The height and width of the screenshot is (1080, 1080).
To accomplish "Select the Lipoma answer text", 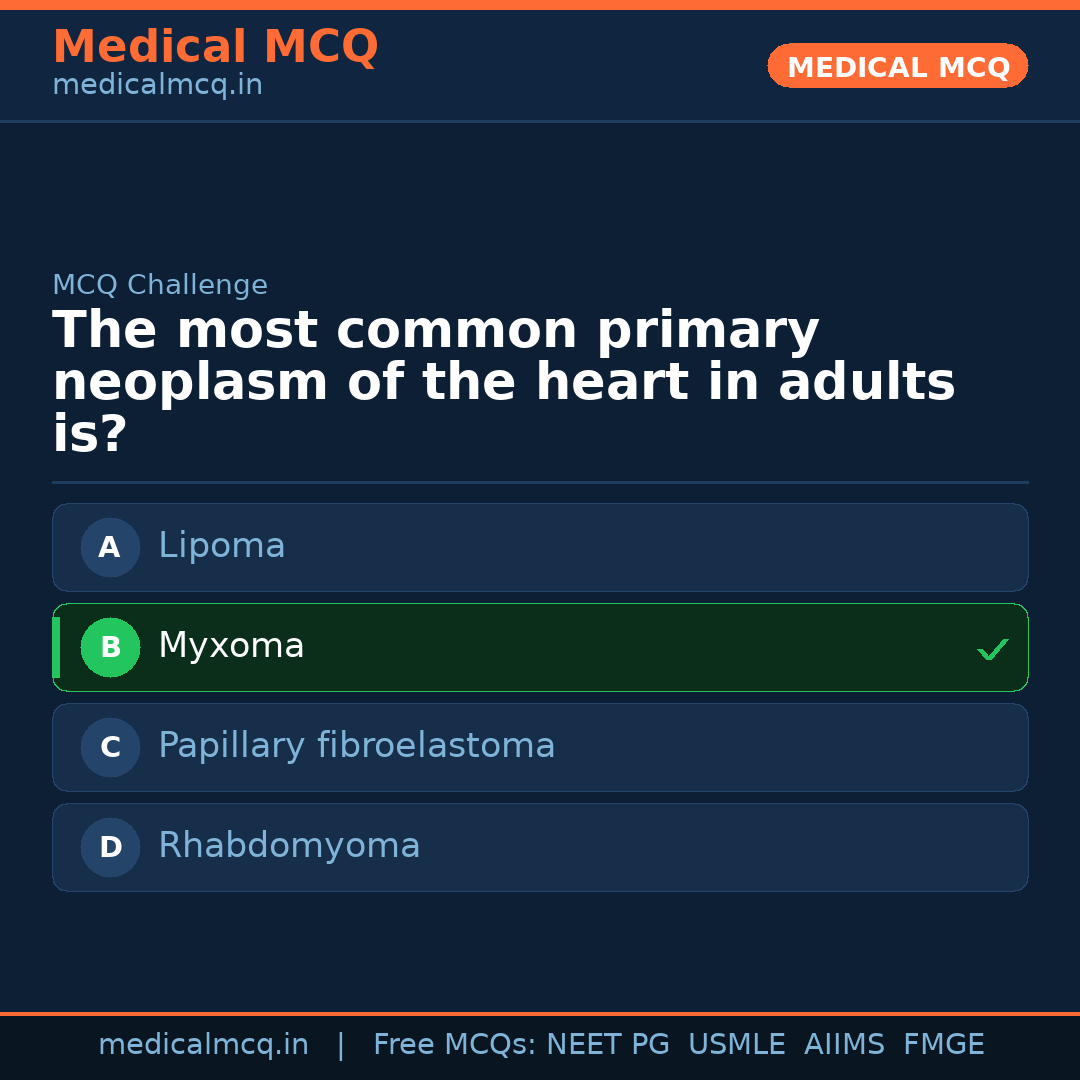I will [222, 546].
